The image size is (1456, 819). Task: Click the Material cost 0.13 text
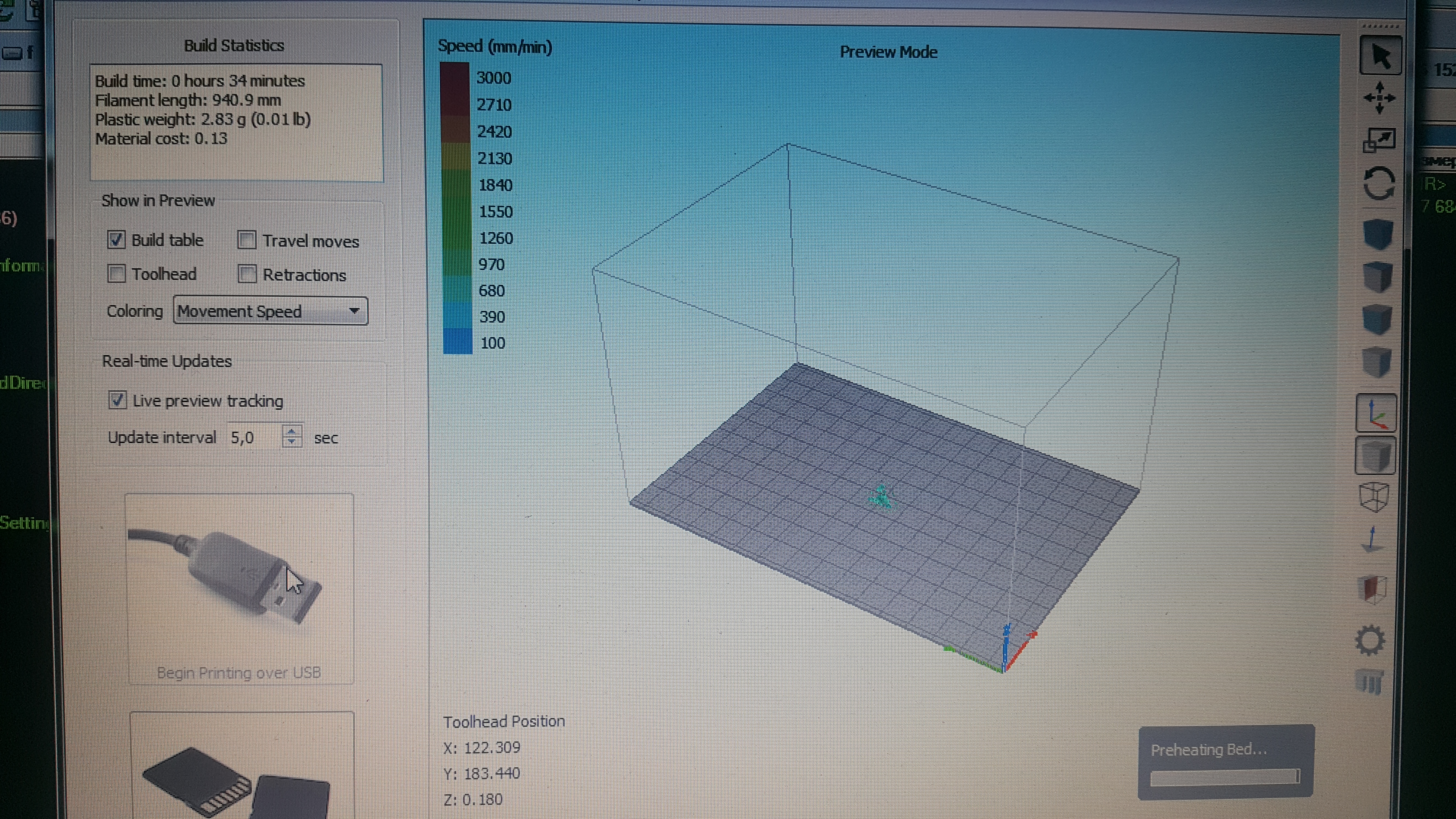point(161,138)
